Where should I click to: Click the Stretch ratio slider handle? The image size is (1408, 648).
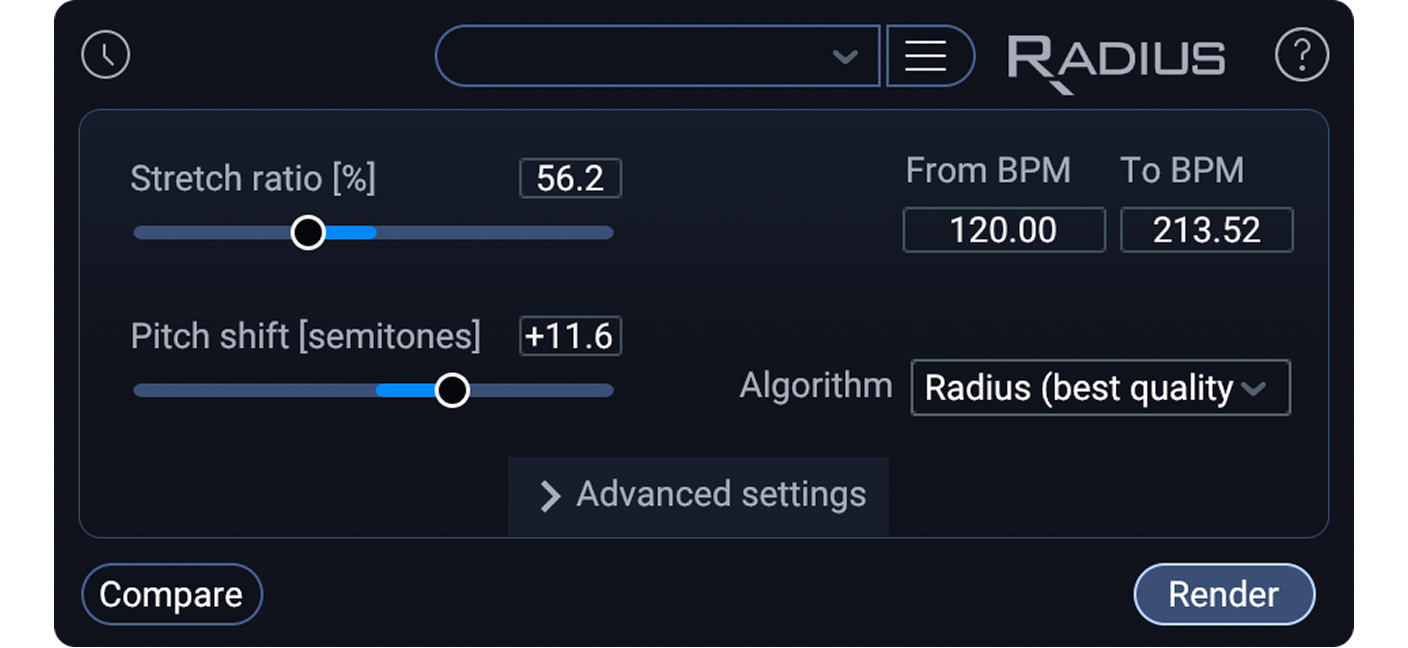(x=308, y=232)
